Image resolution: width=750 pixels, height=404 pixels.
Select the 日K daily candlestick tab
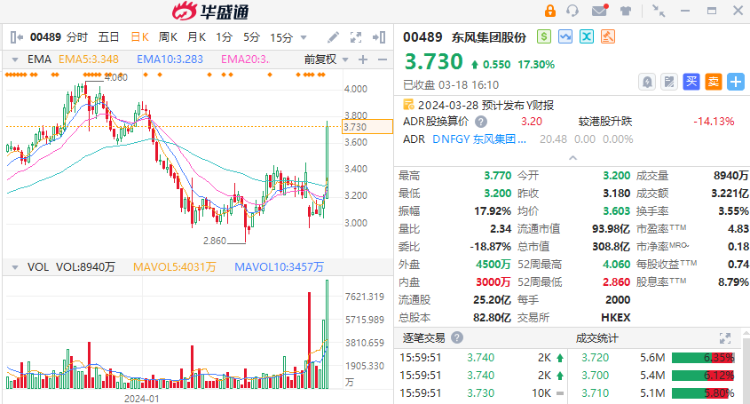pyautogui.click(x=140, y=37)
